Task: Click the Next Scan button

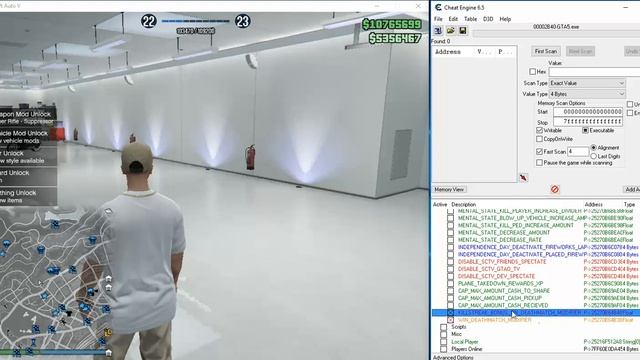Action: point(580,51)
